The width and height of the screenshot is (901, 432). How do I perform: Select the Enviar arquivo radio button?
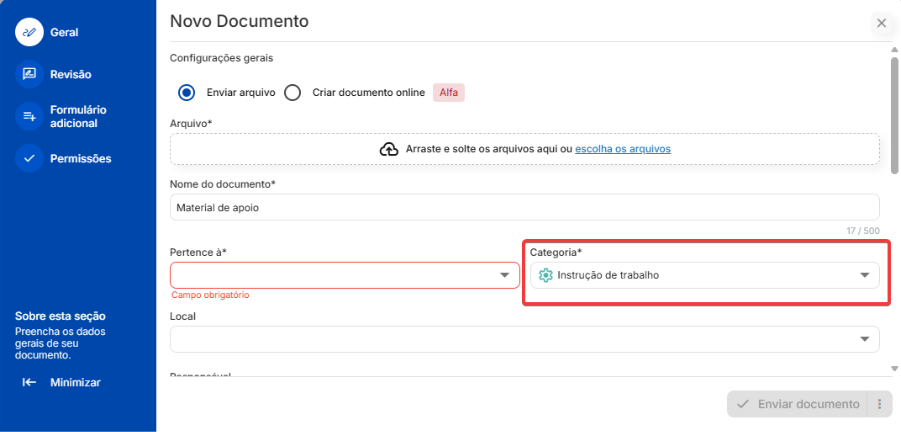coord(186,92)
